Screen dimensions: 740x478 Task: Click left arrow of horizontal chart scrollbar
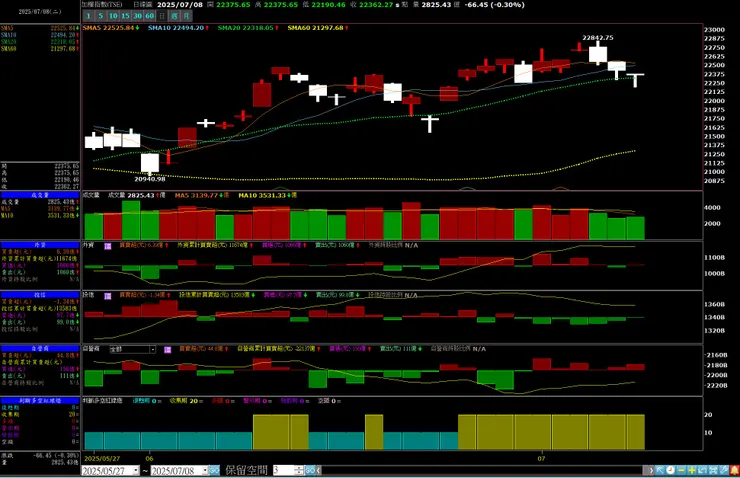(x=319, y=470)
